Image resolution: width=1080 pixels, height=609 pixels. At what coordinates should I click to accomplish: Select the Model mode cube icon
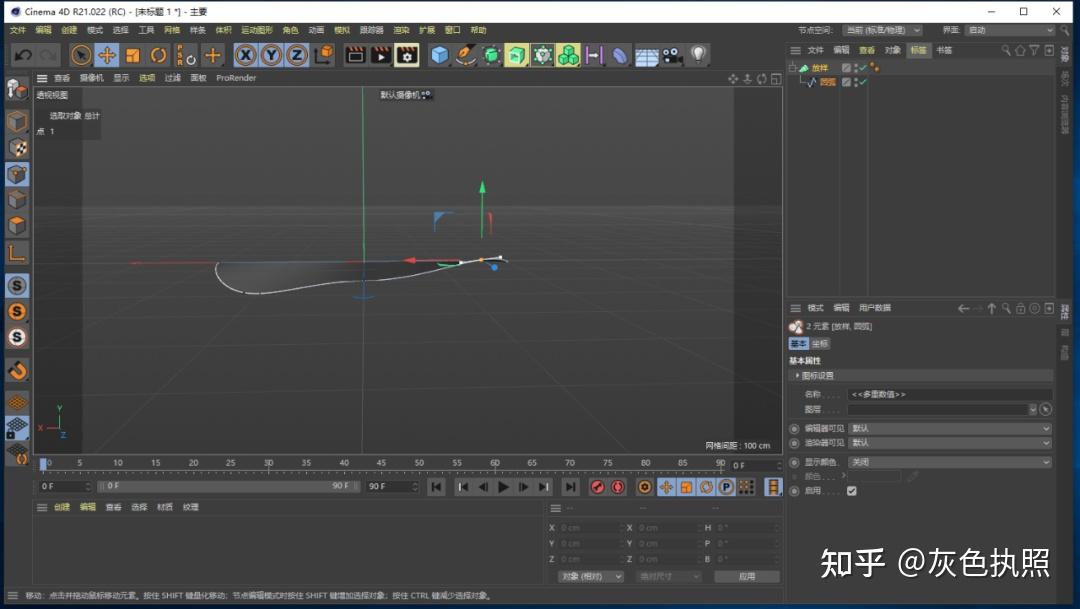click(17, 122)
